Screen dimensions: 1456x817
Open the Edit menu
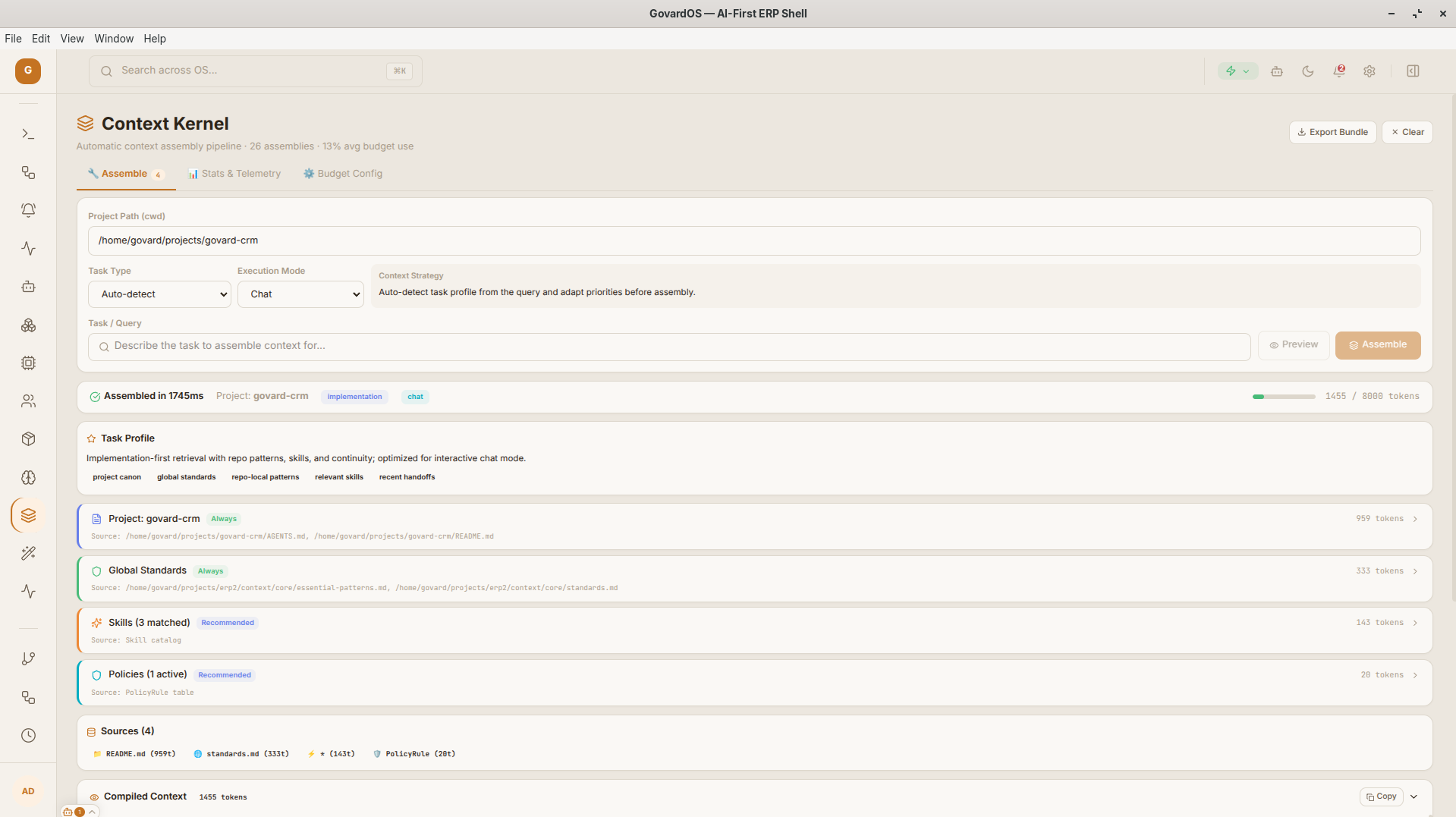[x=41, y=39]
